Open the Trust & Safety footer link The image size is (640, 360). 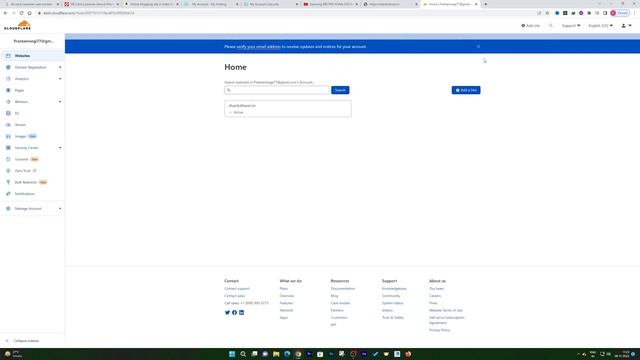coord(393,318)
